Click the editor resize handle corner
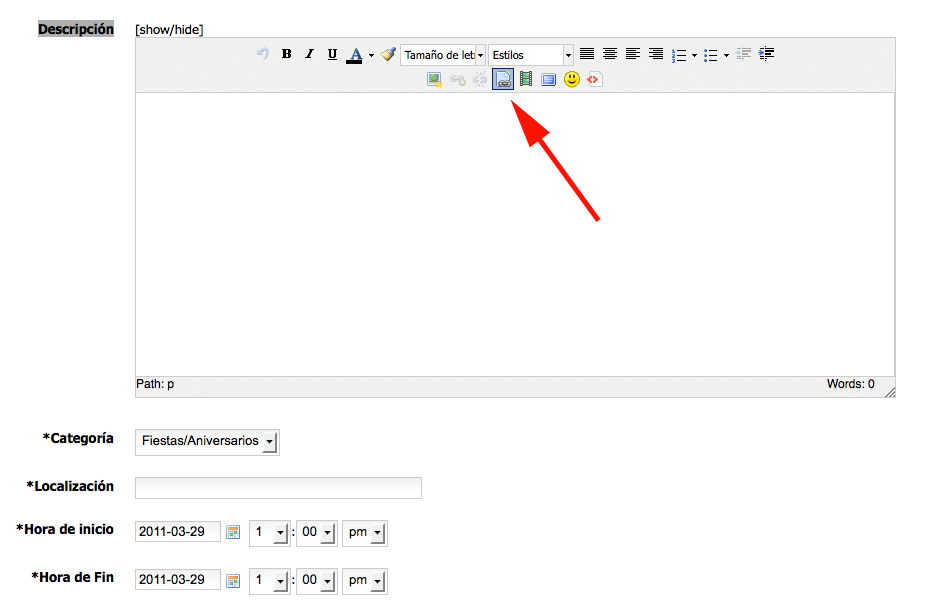The width and height of the screenshot is (936, 607). pos(890,392)
